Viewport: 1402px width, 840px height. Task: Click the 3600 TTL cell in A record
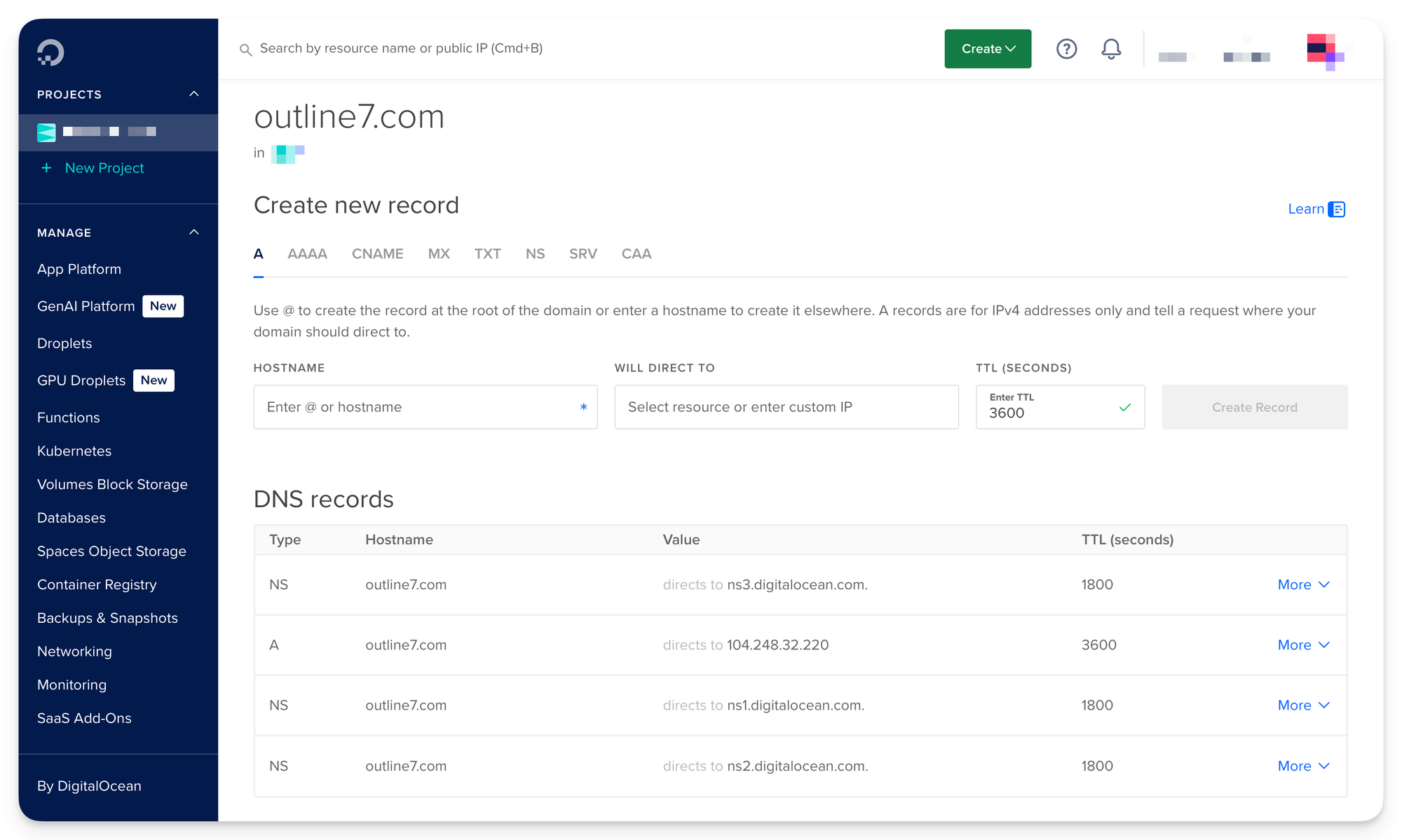1098,645
